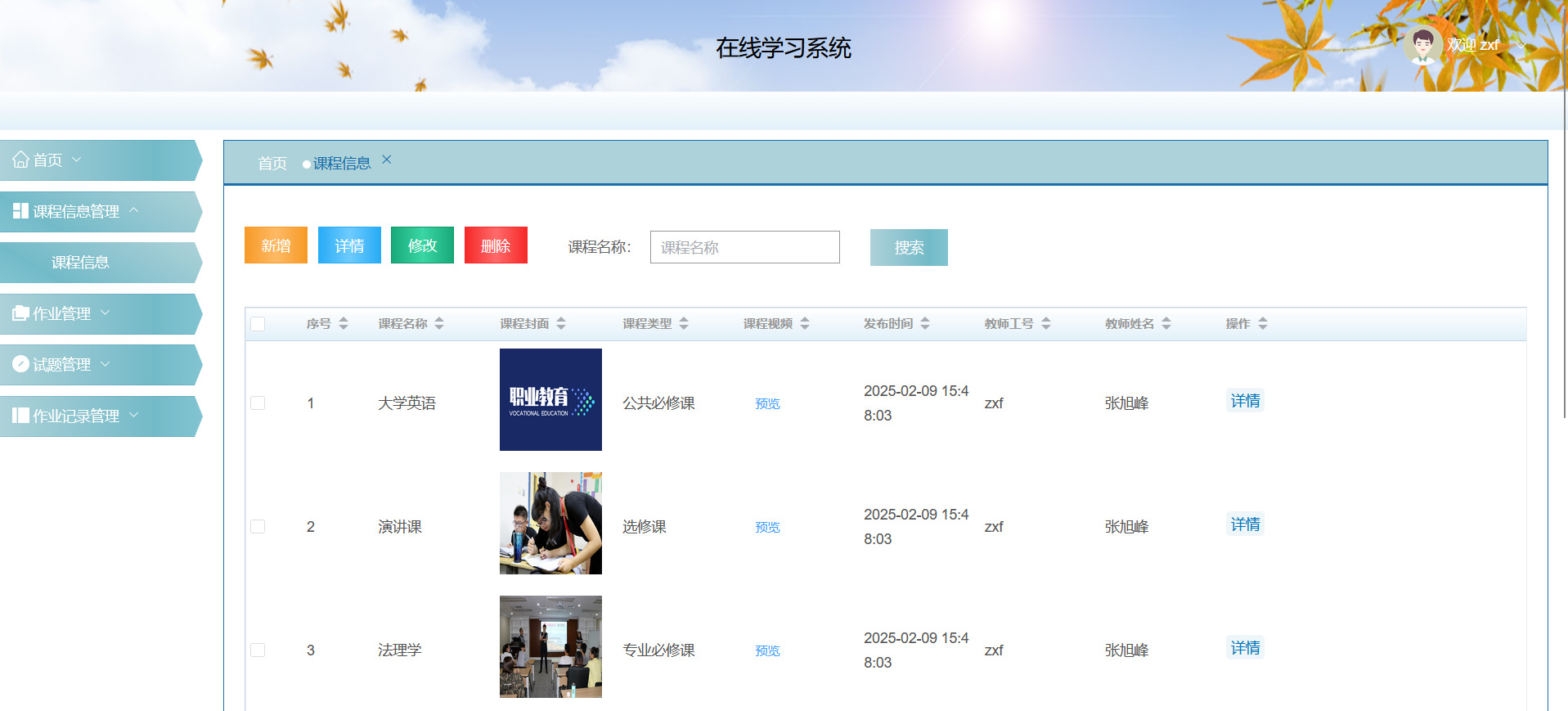The image size is (1568, 711).
Task: Check the 大学英语 row checkbox
Action: pyautogui.click(x=258, y=403)
